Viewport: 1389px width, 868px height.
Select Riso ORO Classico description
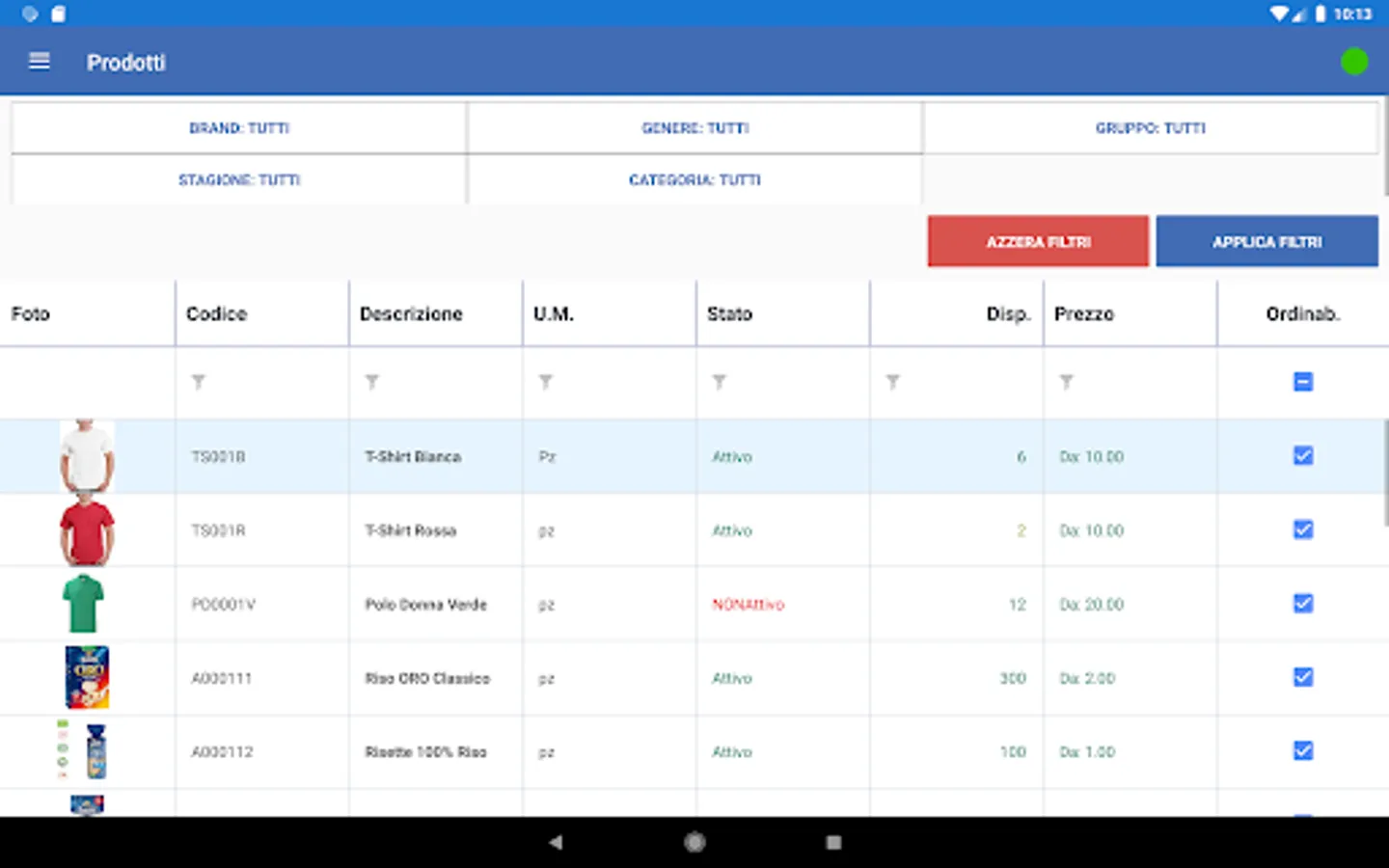(427, 678)
